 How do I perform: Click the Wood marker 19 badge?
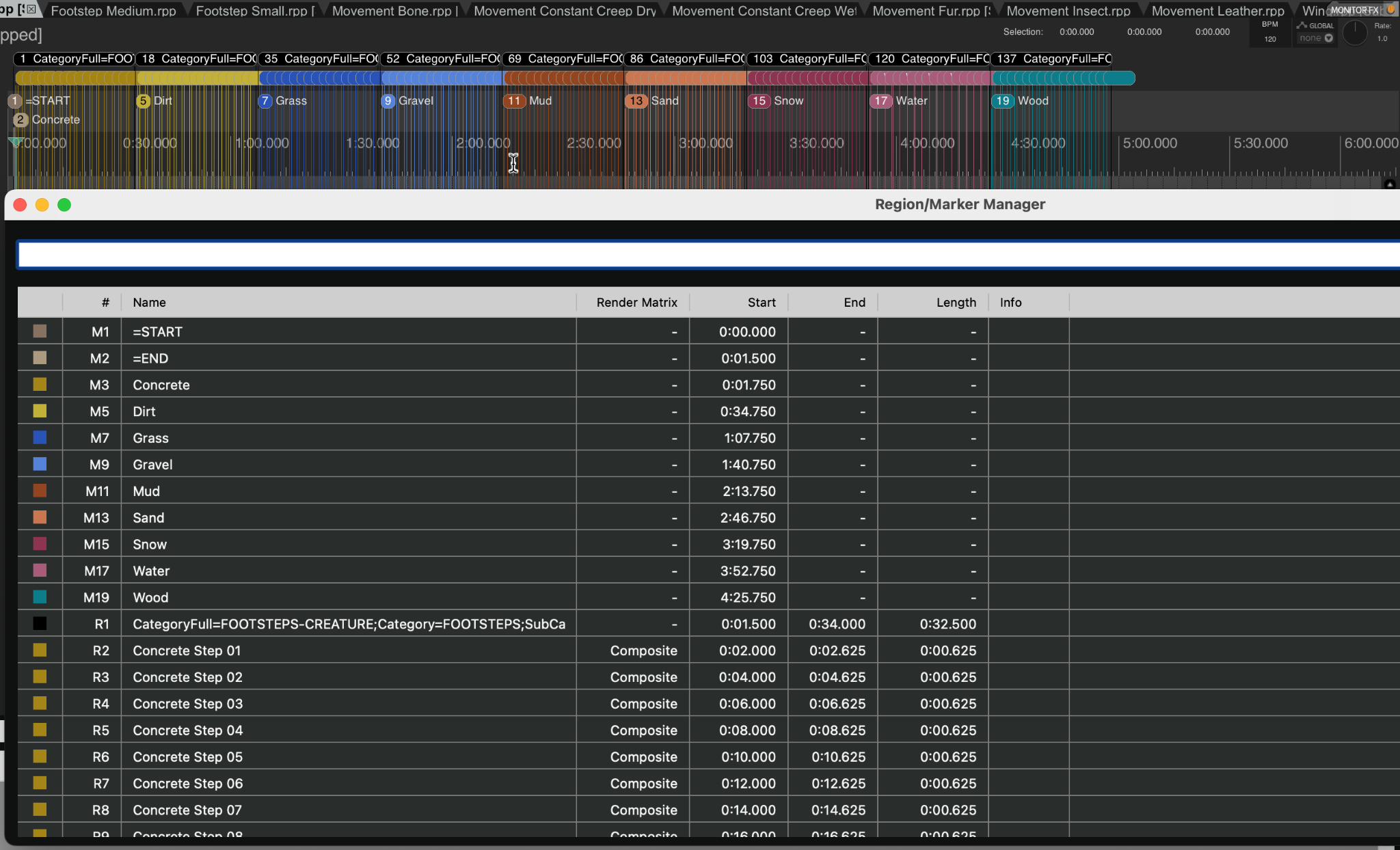click(x=1002, y=100)
